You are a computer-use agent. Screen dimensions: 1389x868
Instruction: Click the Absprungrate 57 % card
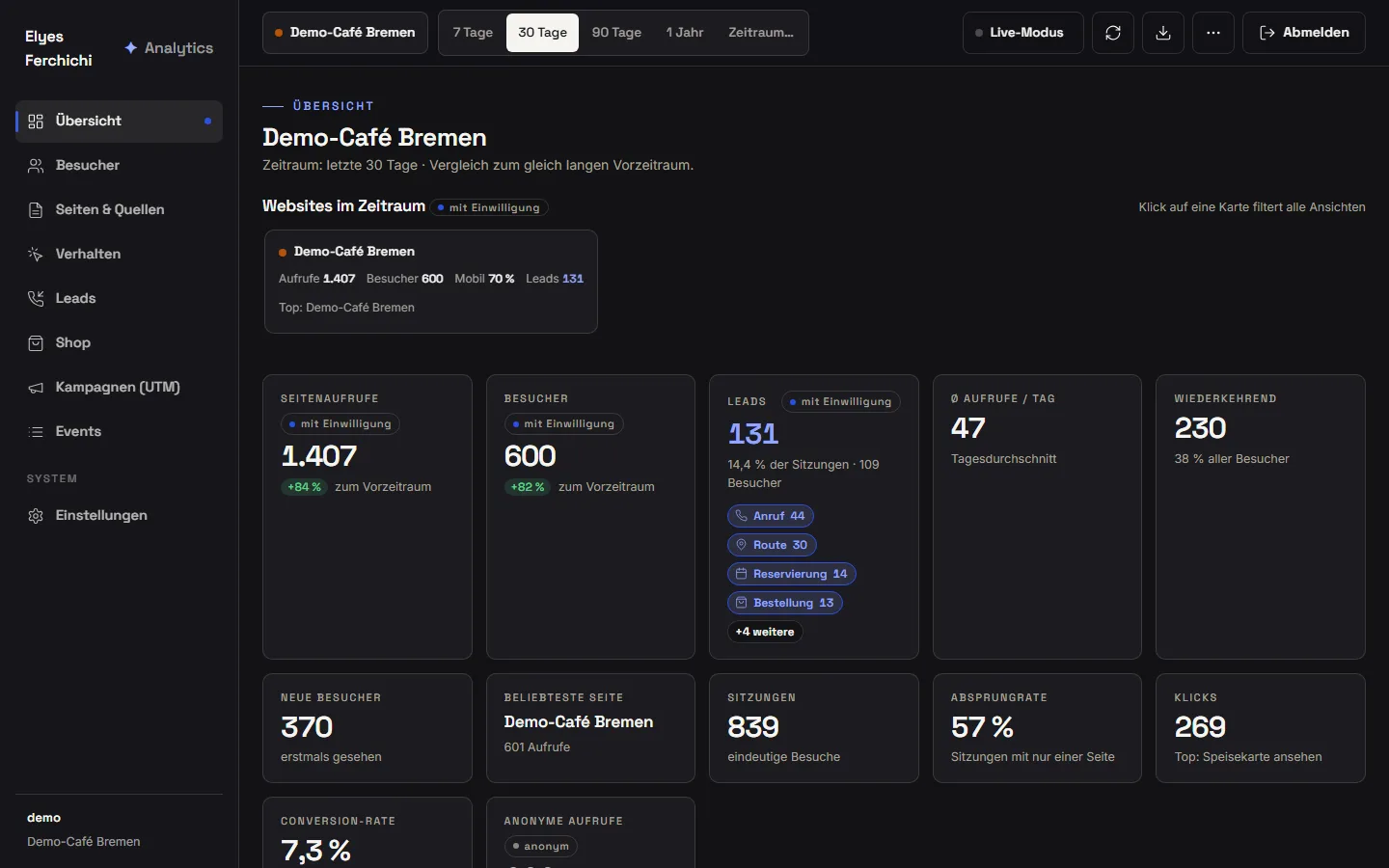pyautogui.click(x=1037, y=728)
